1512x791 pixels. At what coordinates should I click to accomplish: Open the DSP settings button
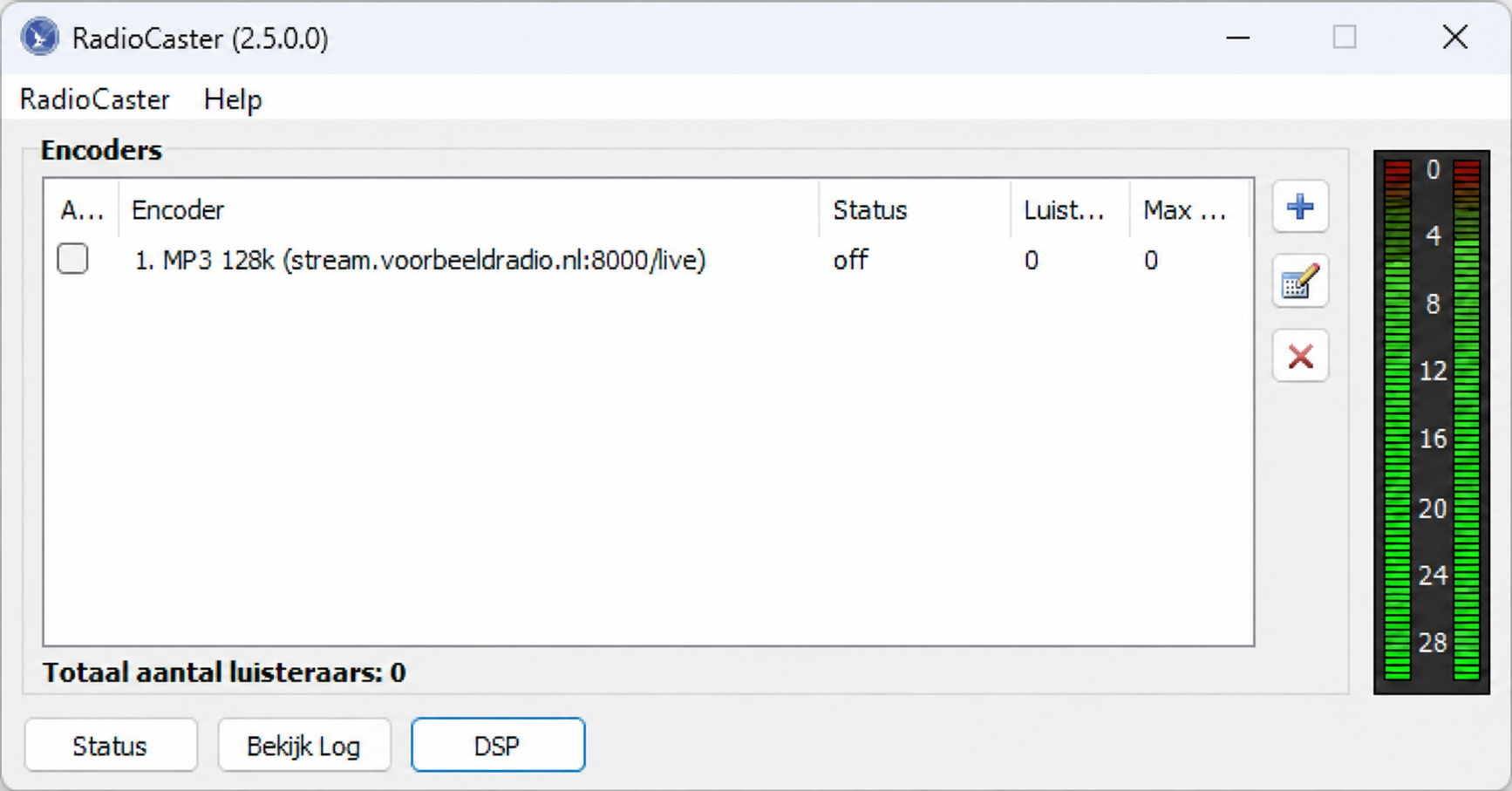pyautogui.click(x=498, y=746)
